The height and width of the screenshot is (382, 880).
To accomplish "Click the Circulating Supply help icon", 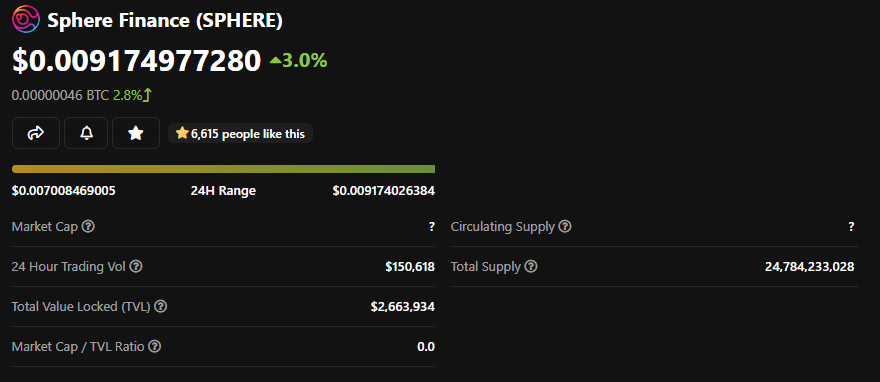I will (x=565, y=227).
